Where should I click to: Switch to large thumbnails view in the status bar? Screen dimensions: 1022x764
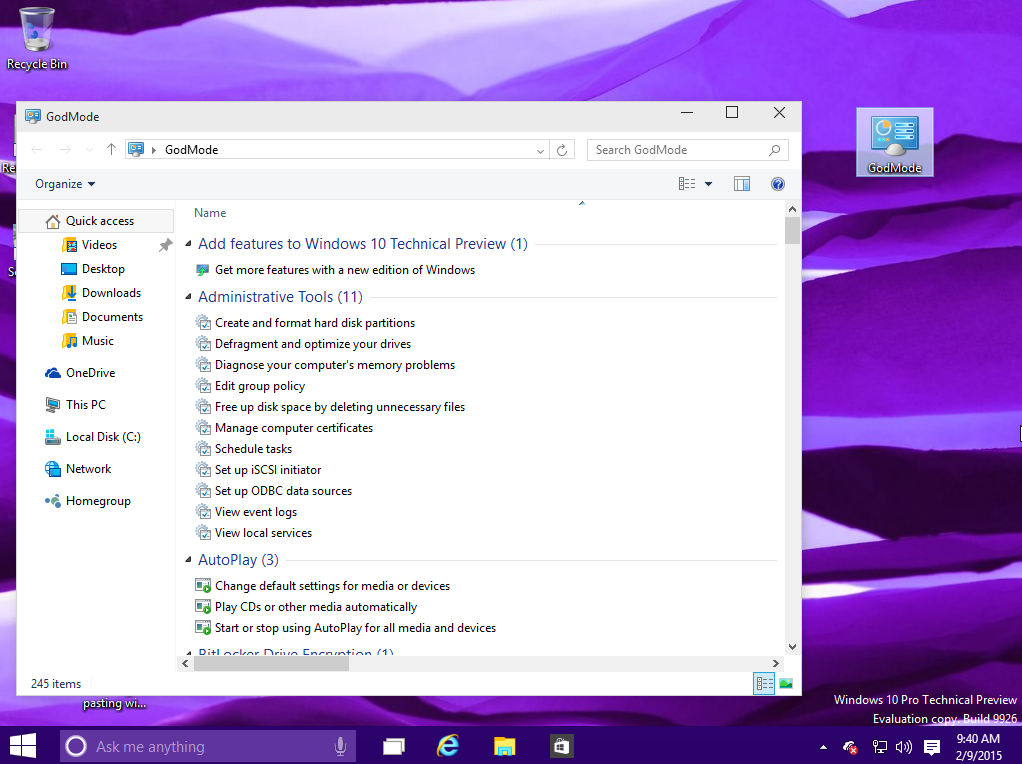pyautogui.click(x=785, y=683)
